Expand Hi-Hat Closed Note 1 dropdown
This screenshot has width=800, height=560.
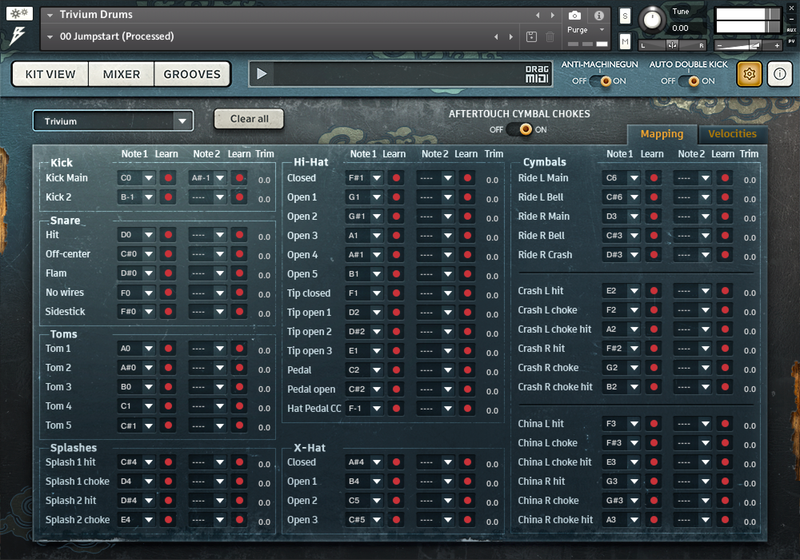click(x=364, y=178)
